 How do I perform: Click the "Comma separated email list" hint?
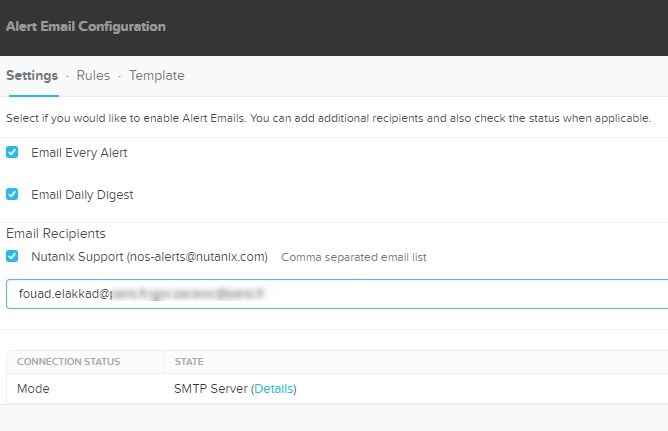click(x=354, y=257)
